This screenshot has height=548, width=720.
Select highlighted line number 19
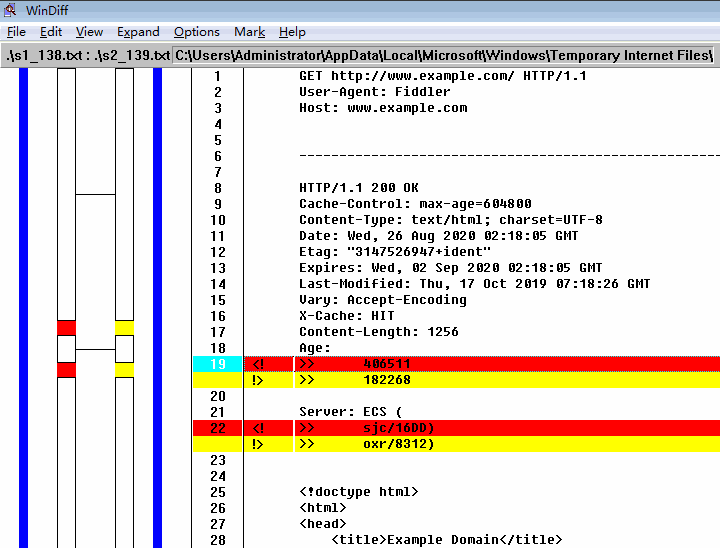tap(218, 364)
